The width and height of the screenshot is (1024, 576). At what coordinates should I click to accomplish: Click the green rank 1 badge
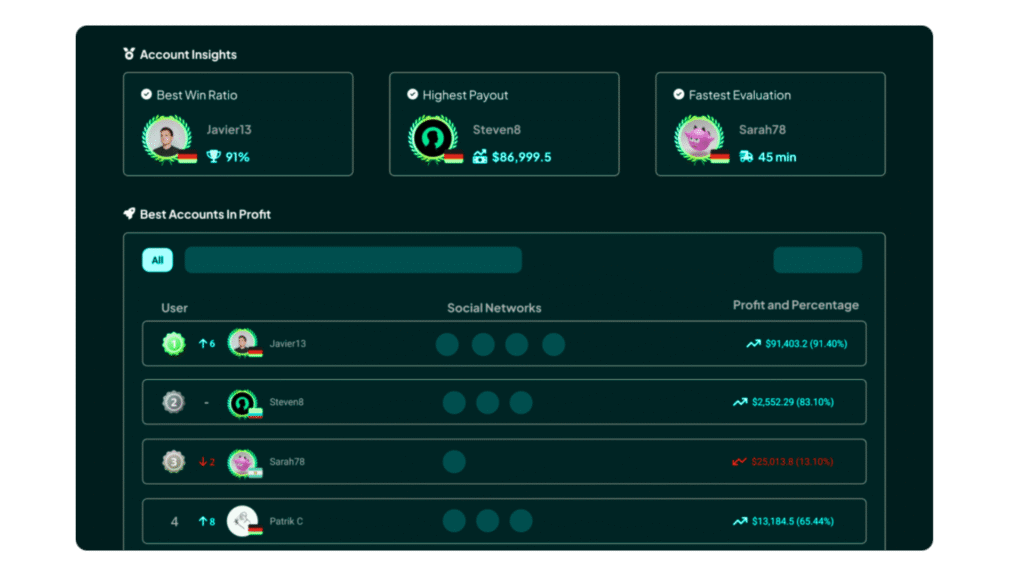[174, 344]
